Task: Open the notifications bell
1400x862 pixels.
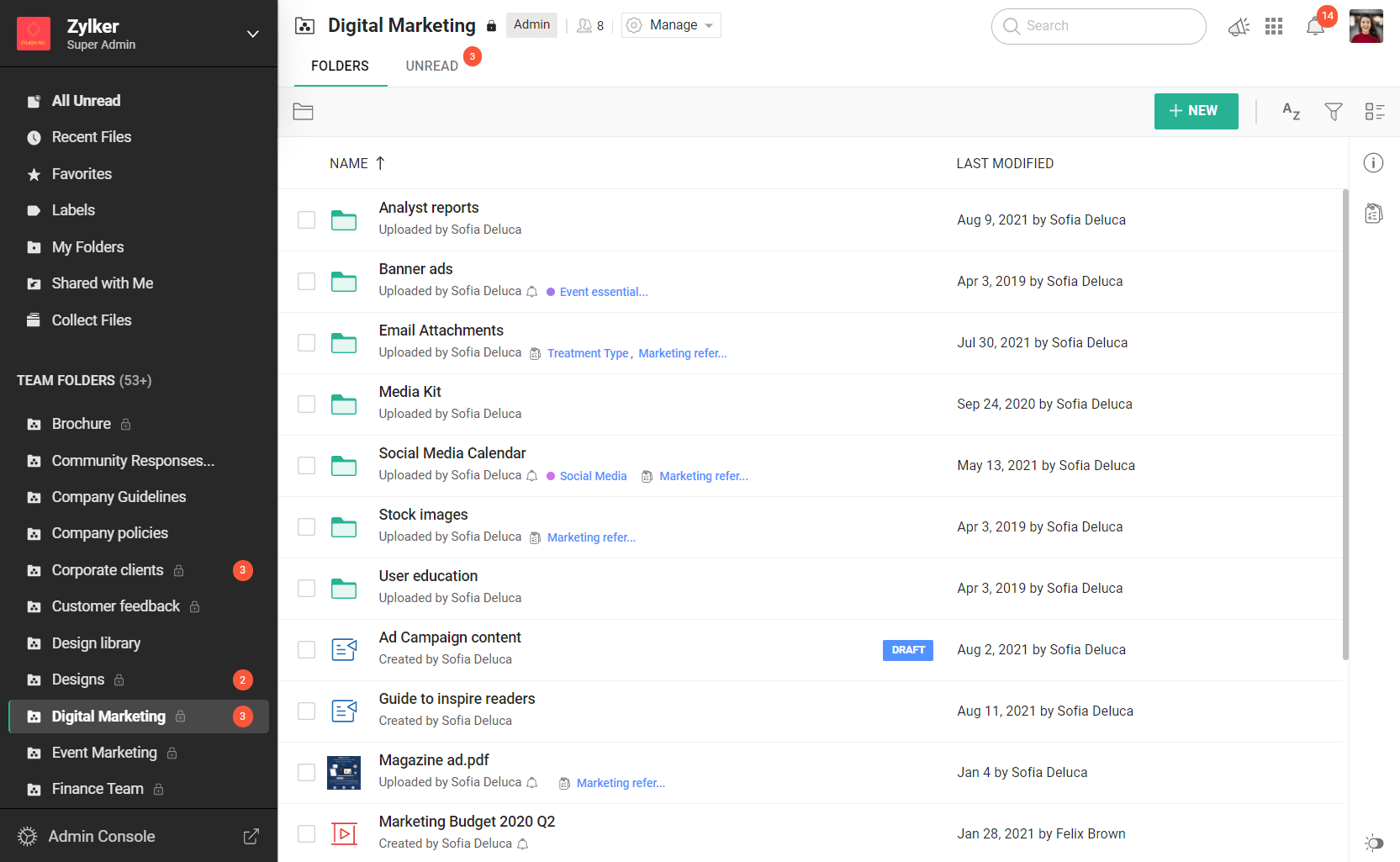Action: click(x=1315, y=27)
